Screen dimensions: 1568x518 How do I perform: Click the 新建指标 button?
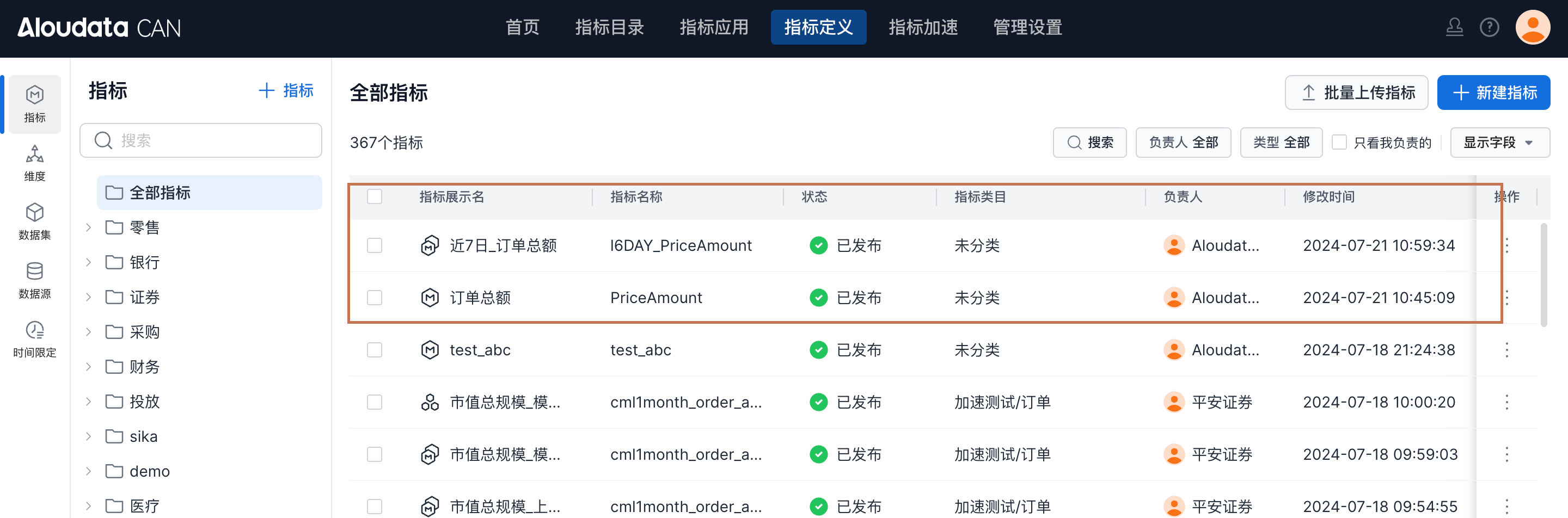click(1493, 92)
